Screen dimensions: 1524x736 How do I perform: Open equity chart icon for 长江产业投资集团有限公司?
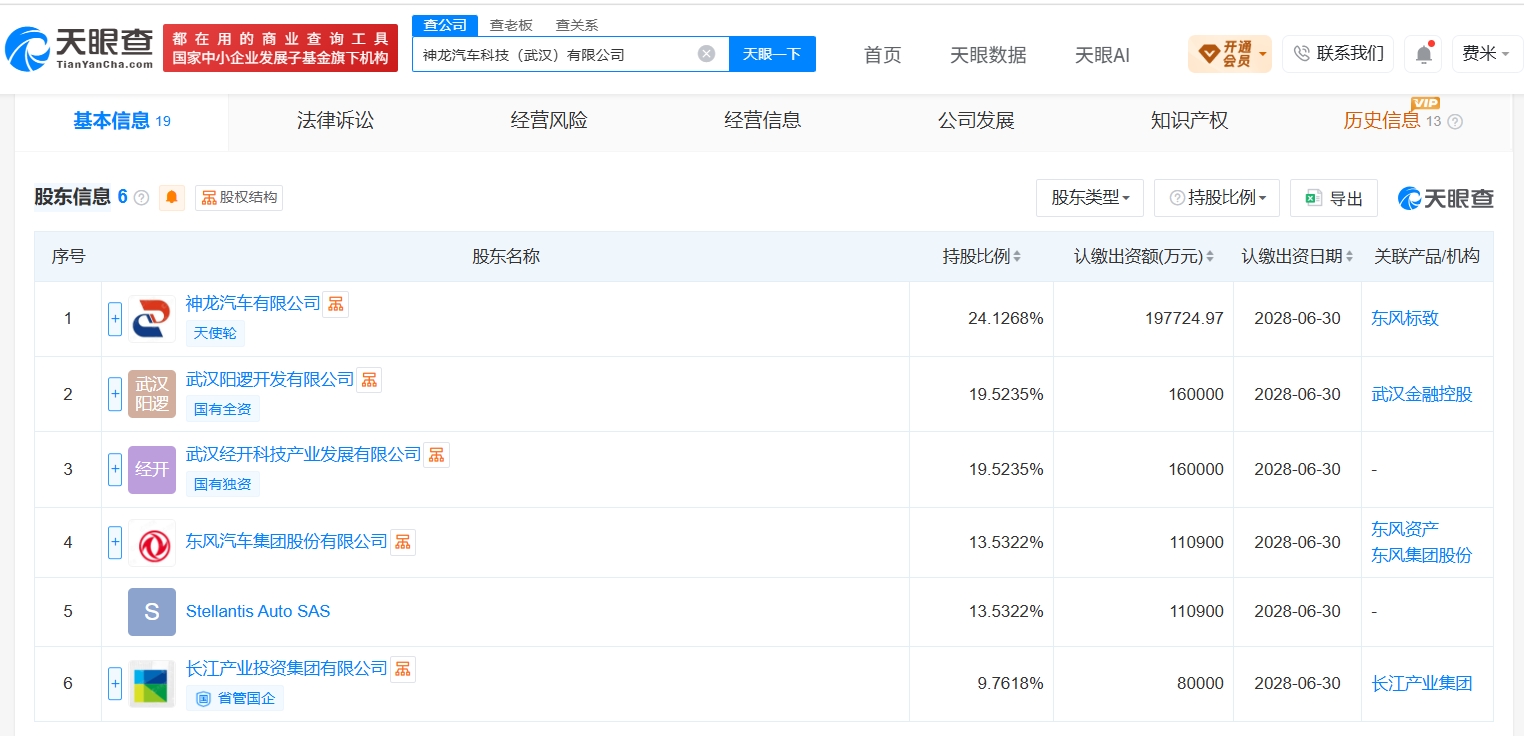pyautogui.click(x=402, y=669)
